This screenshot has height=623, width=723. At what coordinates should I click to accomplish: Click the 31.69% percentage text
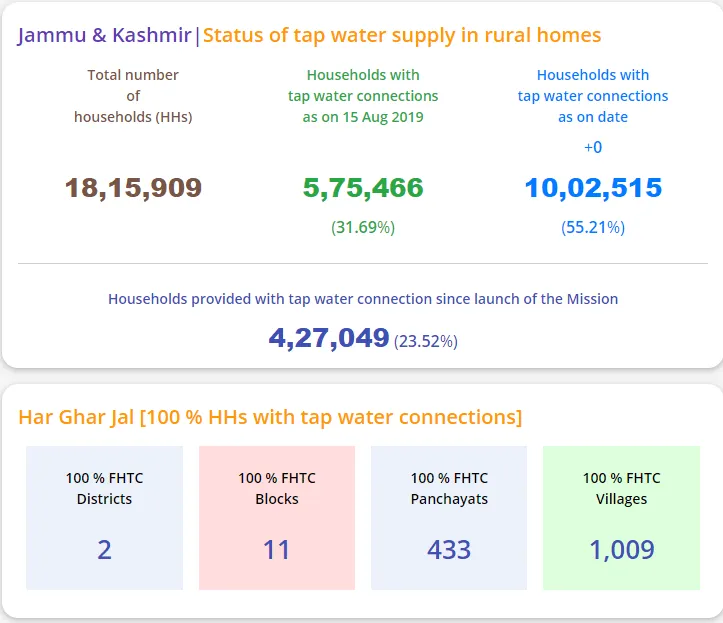click(x=363, y=227)
